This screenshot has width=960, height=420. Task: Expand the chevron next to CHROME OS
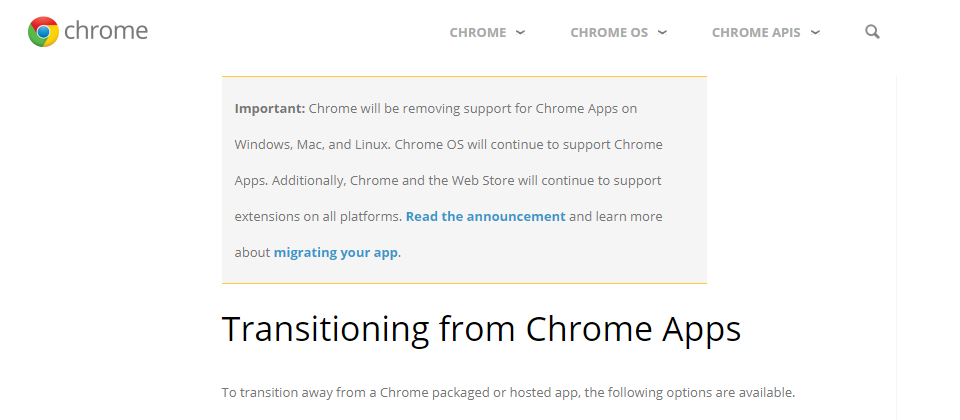click(662, 32)
